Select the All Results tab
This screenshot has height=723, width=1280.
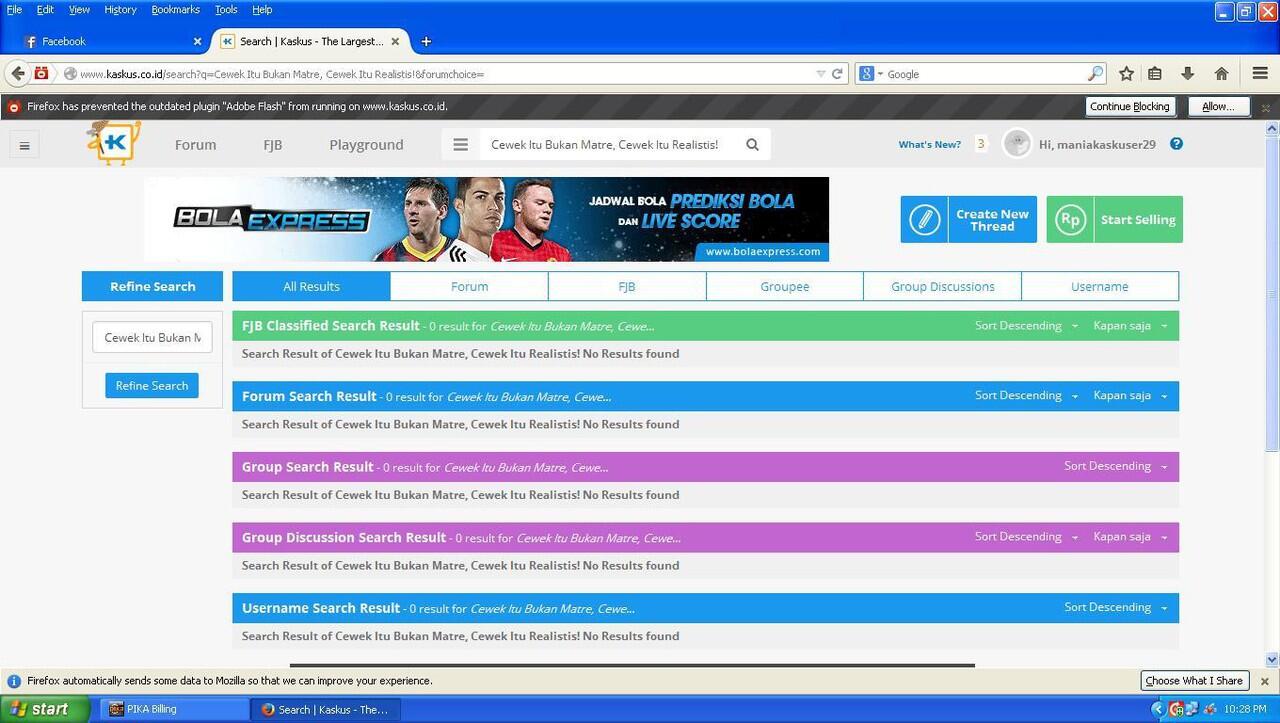click(x=311, y=286)
